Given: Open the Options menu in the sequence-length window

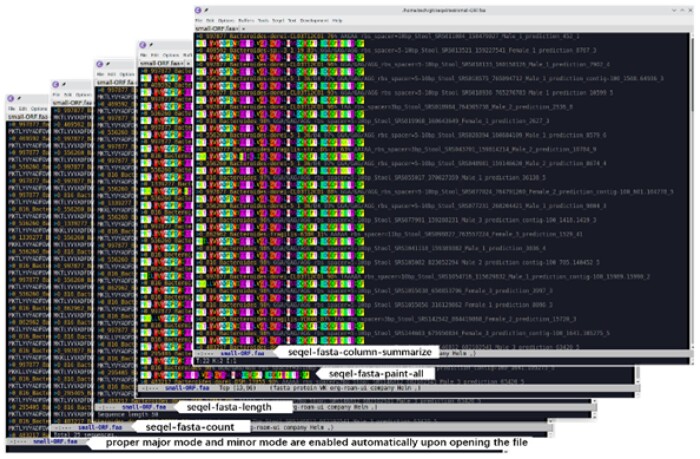Looking at the screenshot, I should pos(127,74).
